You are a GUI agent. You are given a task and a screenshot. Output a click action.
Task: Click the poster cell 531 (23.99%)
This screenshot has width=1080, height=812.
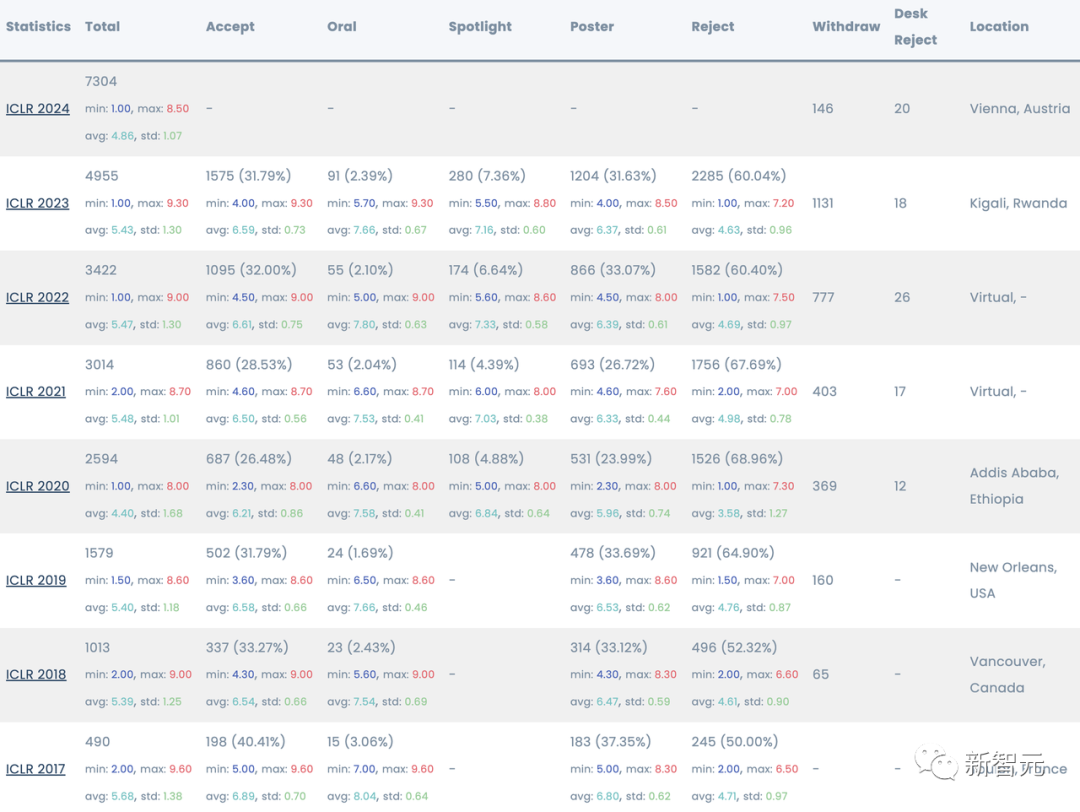(611, 459)
